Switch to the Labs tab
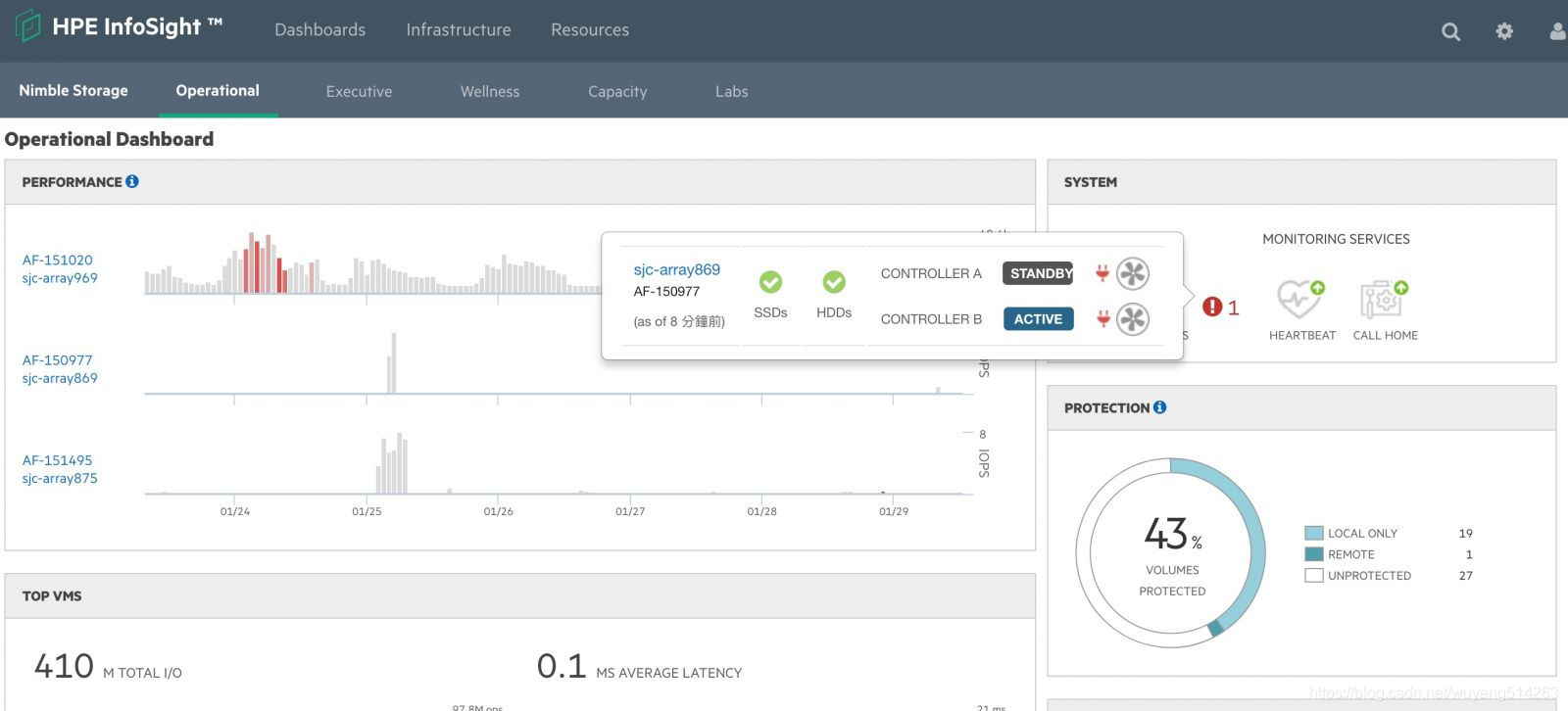This screenshot has width=1568, height=711. [x=731, y=91]
